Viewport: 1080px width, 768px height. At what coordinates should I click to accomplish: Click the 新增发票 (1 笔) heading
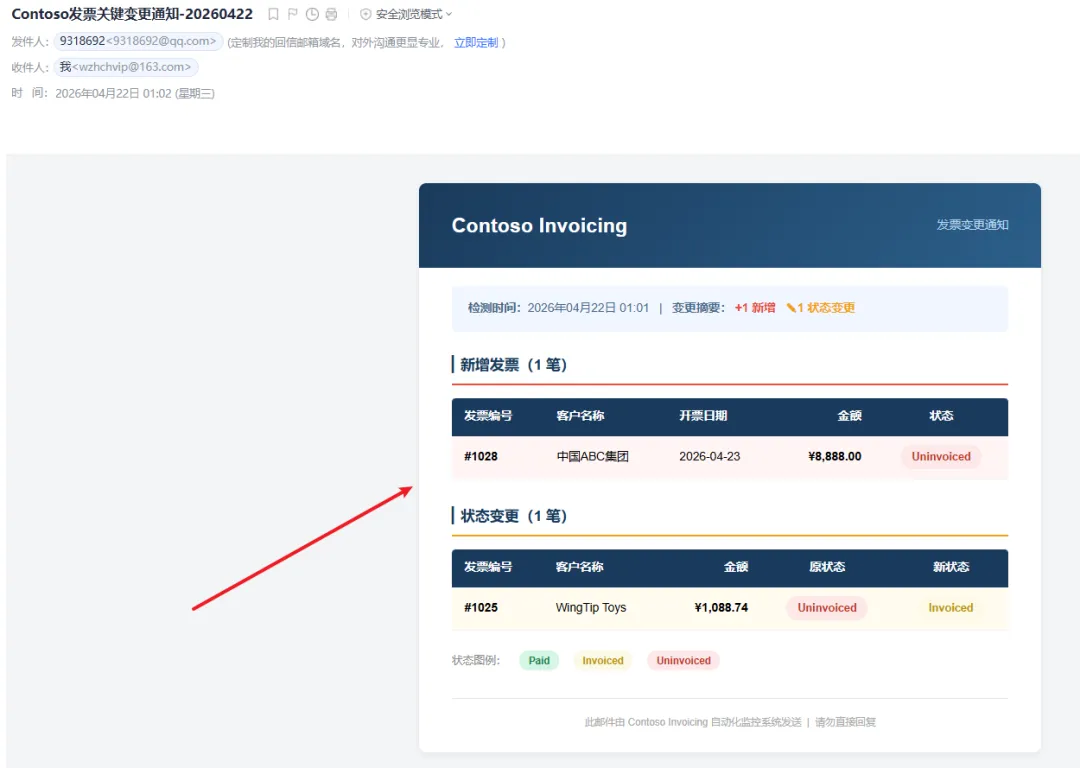513,364
